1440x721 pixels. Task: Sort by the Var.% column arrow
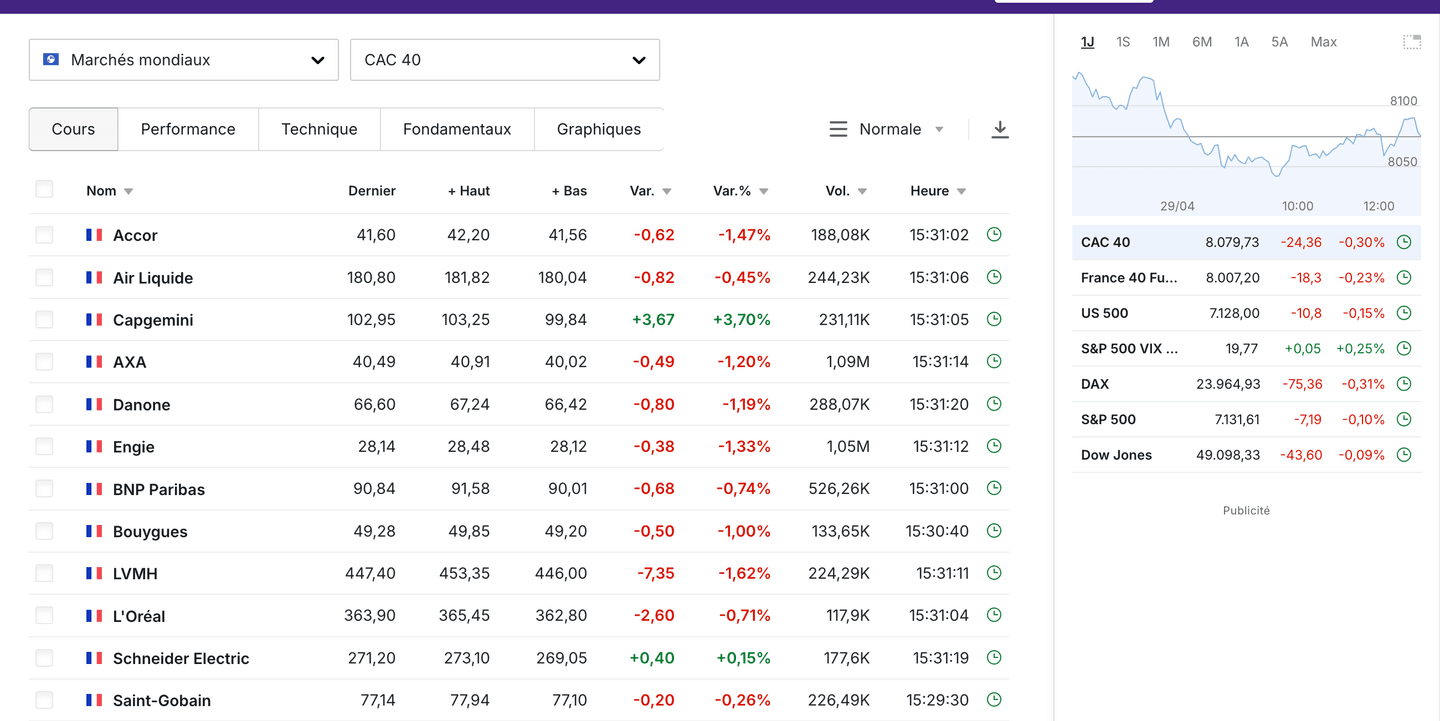tap(764, 191)
